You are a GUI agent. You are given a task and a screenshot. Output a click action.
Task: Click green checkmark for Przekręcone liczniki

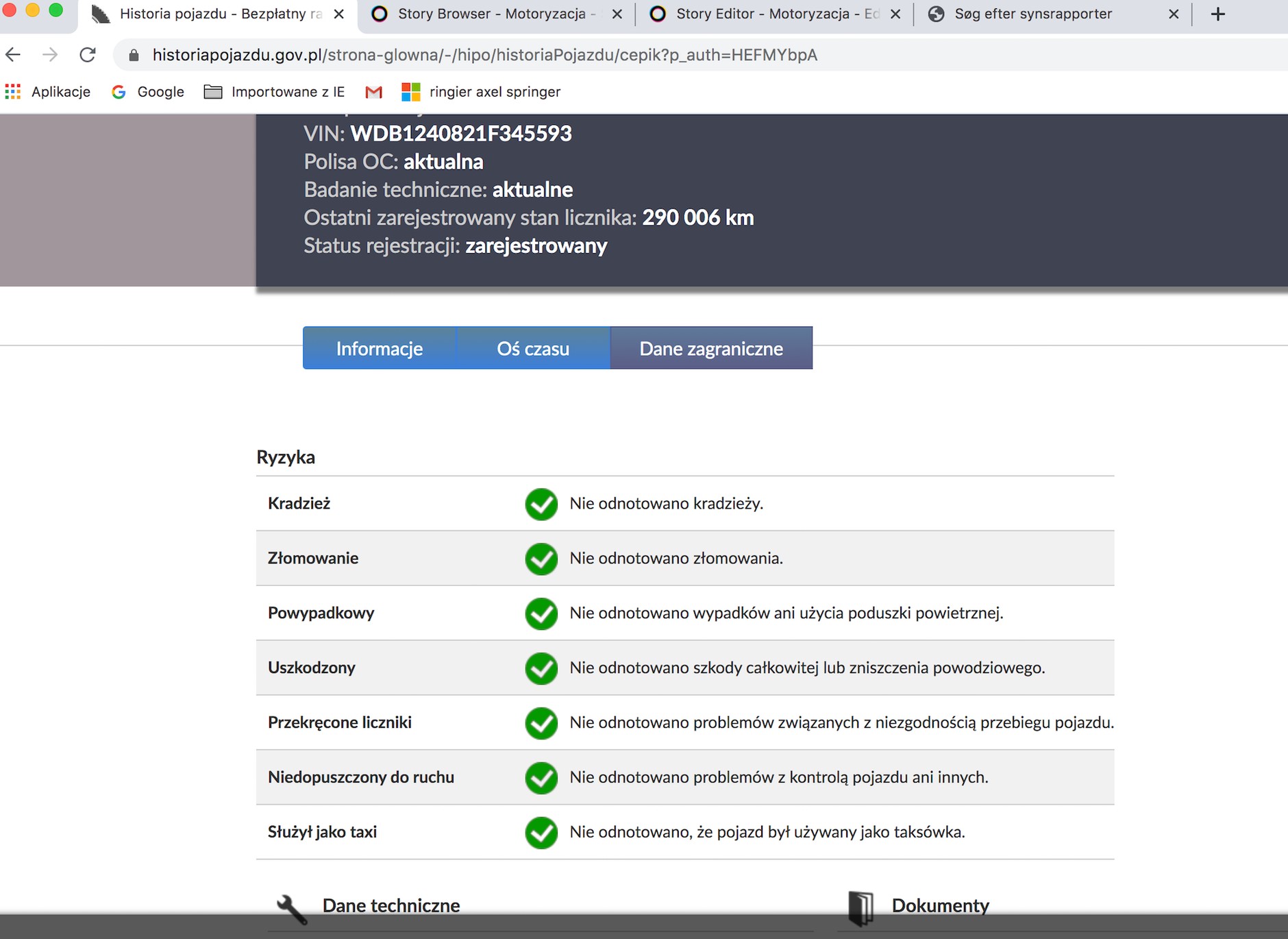click(541, 723)
